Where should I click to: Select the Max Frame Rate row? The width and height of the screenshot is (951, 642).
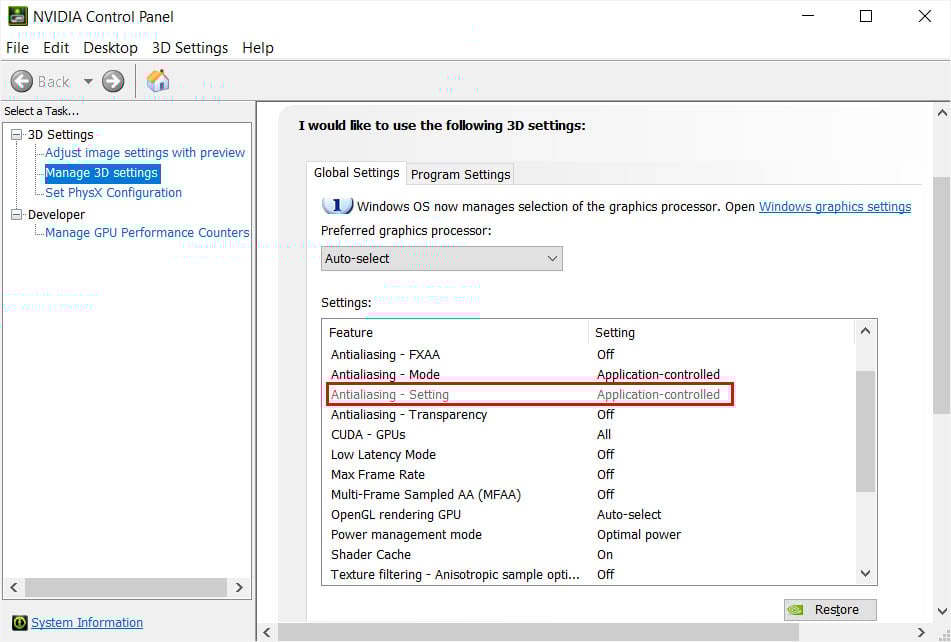click(588, 475)
